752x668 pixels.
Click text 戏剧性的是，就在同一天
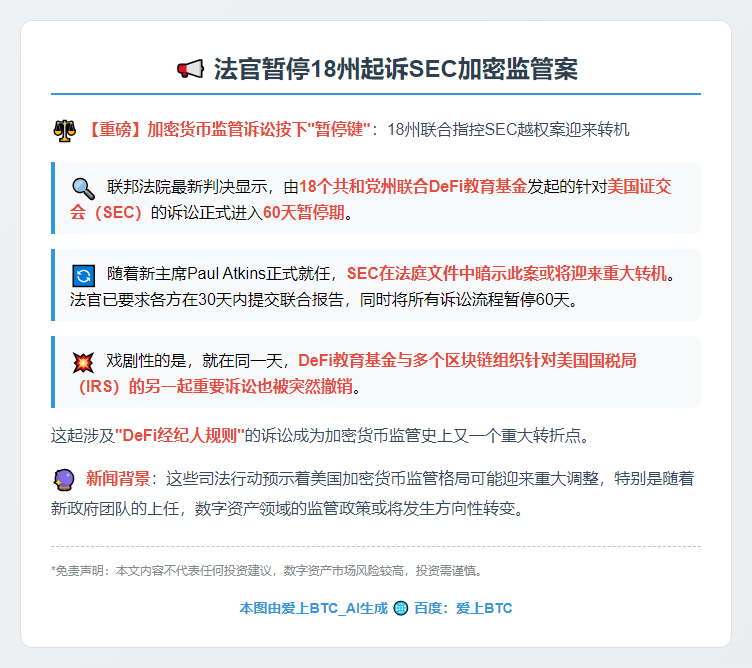coord(194,360)
